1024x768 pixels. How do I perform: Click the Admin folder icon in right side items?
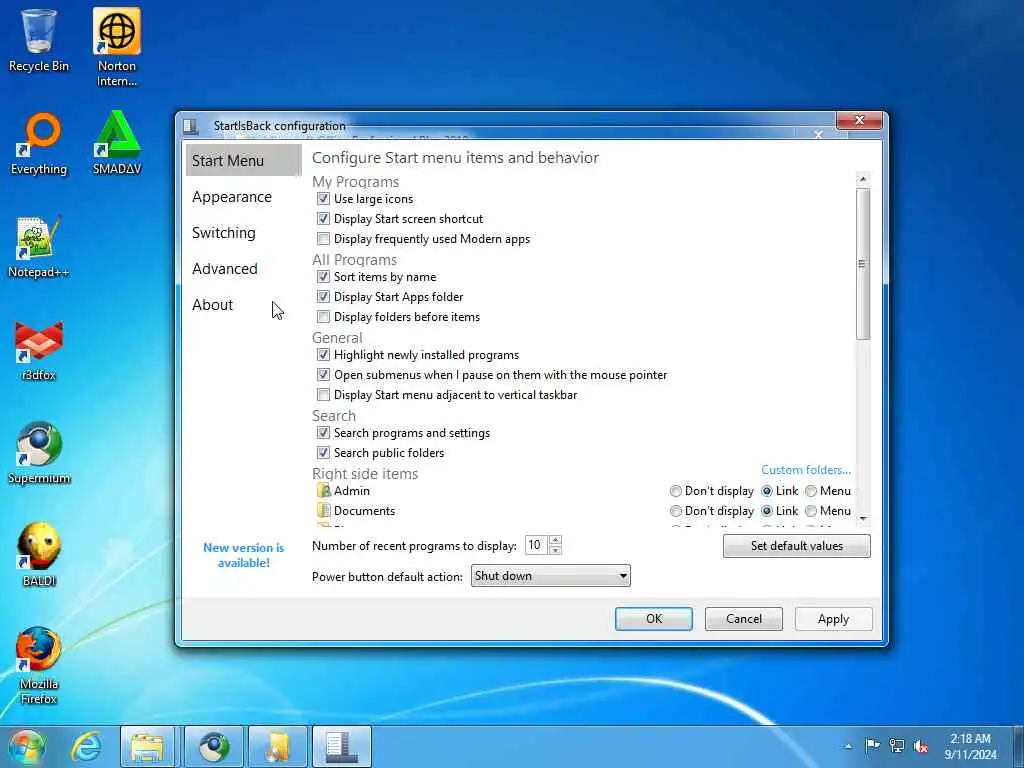click(x=323, y=490)
